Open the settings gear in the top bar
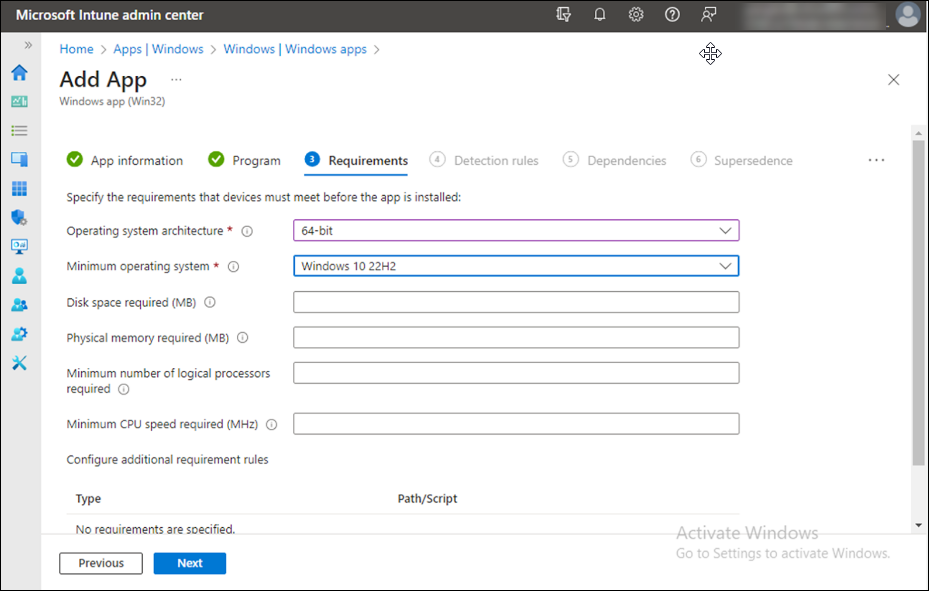Image resolution: width=929 pixels, height=591 pixels. pyautogui.click(x=635, y=15)
